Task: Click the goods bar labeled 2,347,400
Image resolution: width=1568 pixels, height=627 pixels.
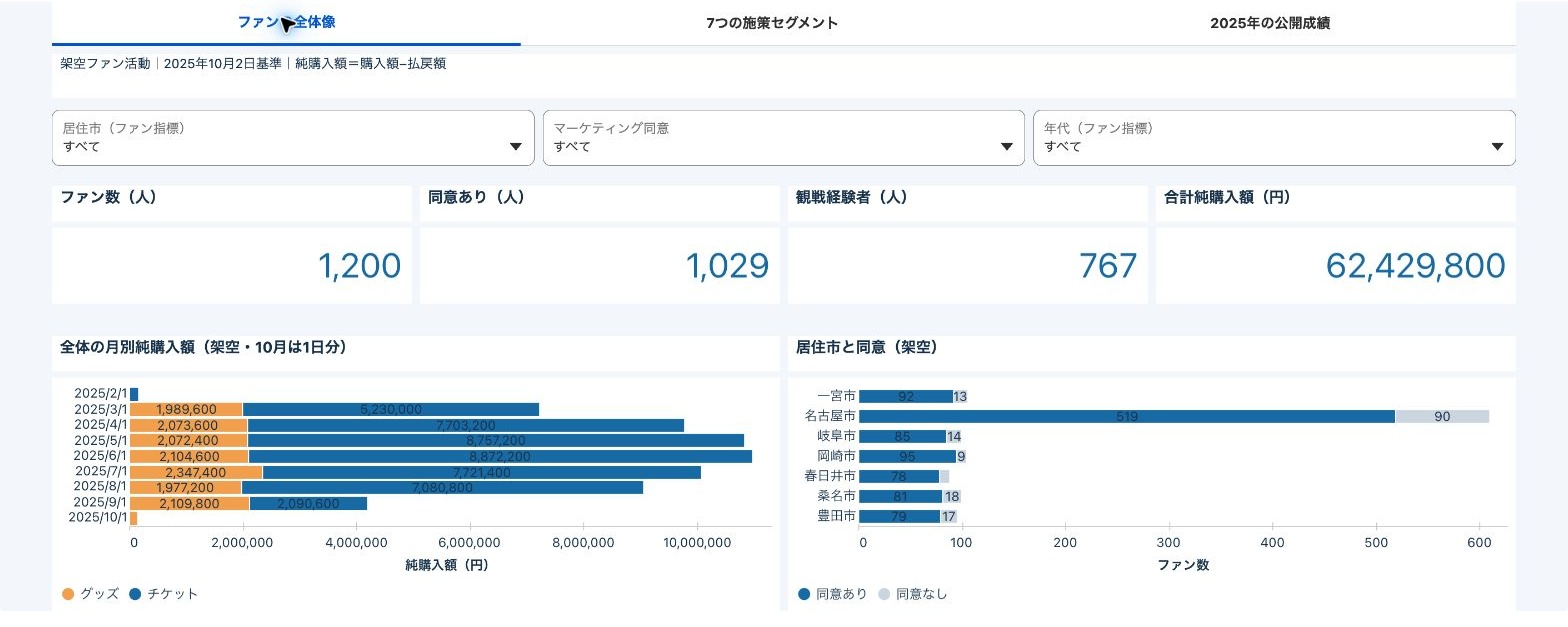Action: click(196, 472)
